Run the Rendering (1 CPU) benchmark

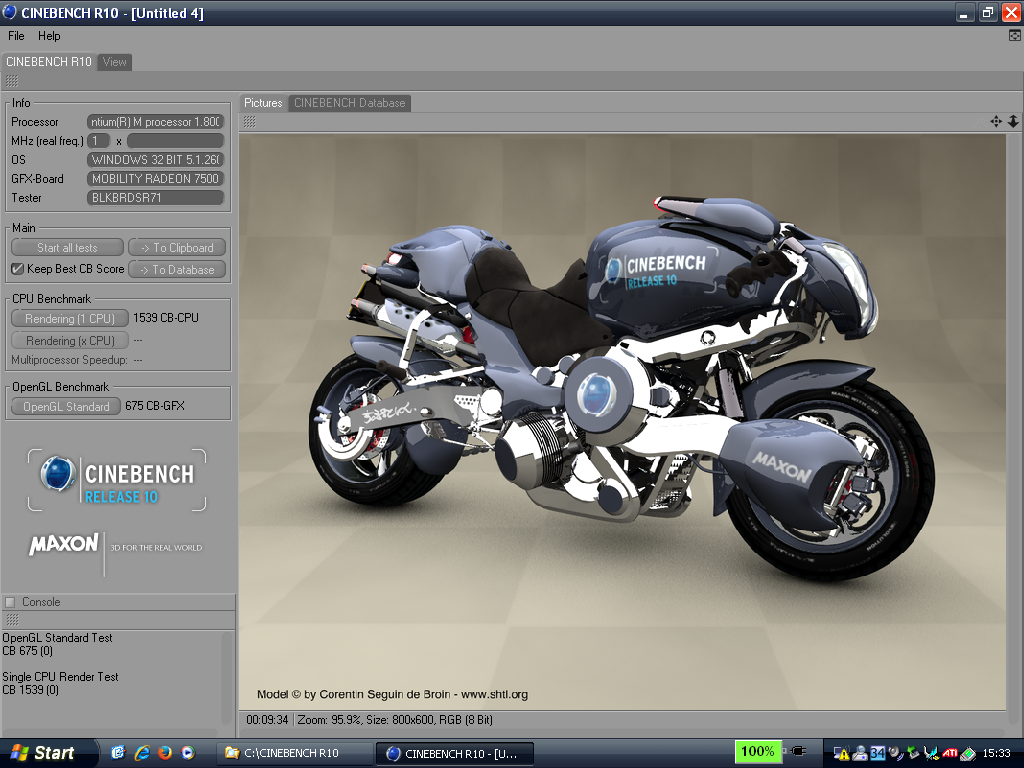tap(69, 319)
